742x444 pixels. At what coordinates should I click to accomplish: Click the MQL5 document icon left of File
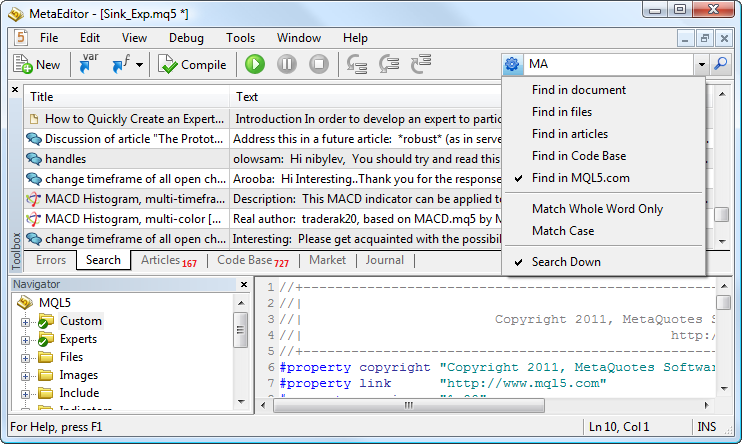click(x=21, y=38)
